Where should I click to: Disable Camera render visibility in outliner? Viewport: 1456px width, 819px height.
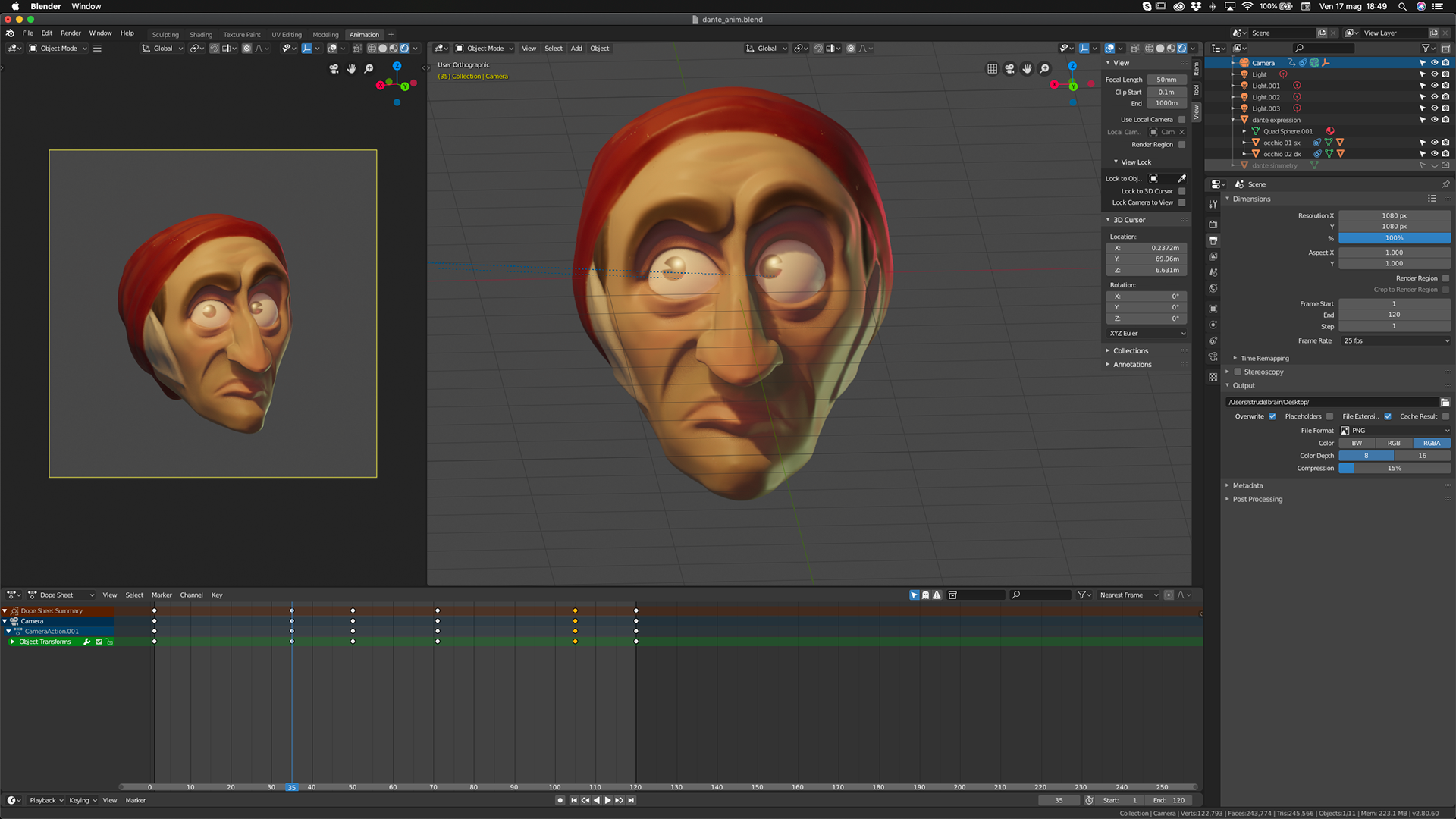[x=1445, y=63]
